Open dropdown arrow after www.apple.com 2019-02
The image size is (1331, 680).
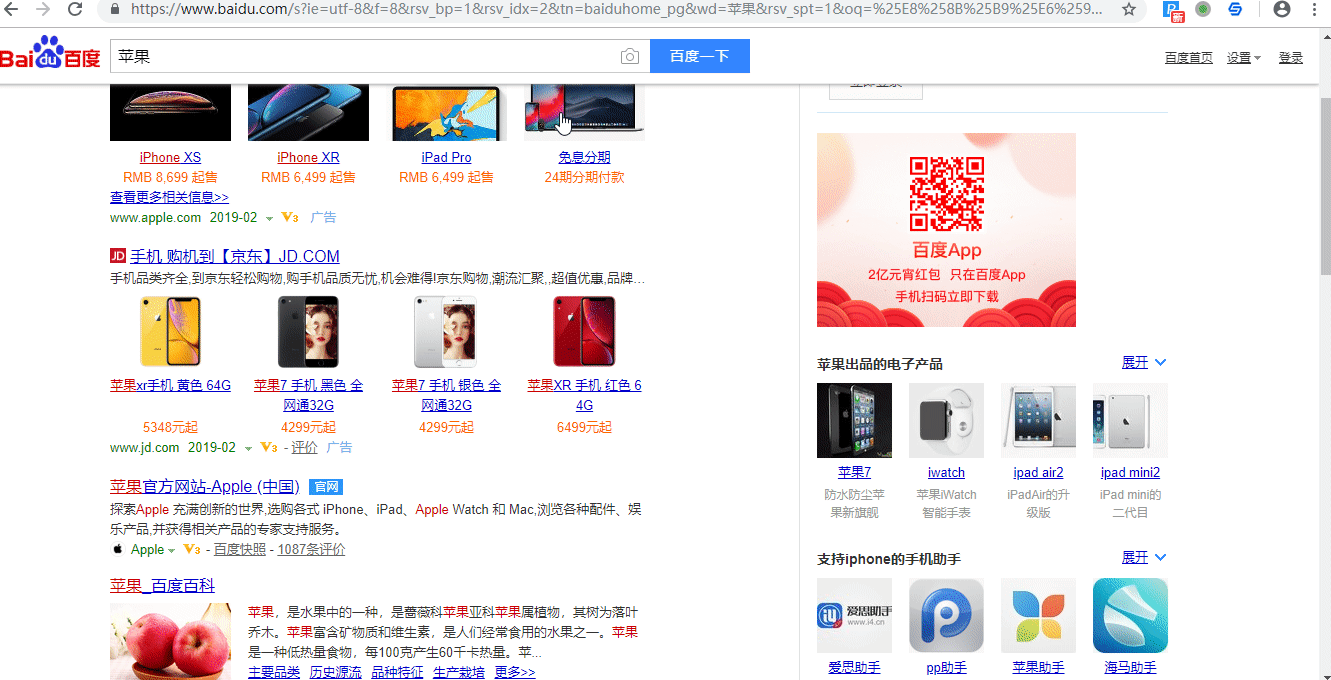pos(269,218)
